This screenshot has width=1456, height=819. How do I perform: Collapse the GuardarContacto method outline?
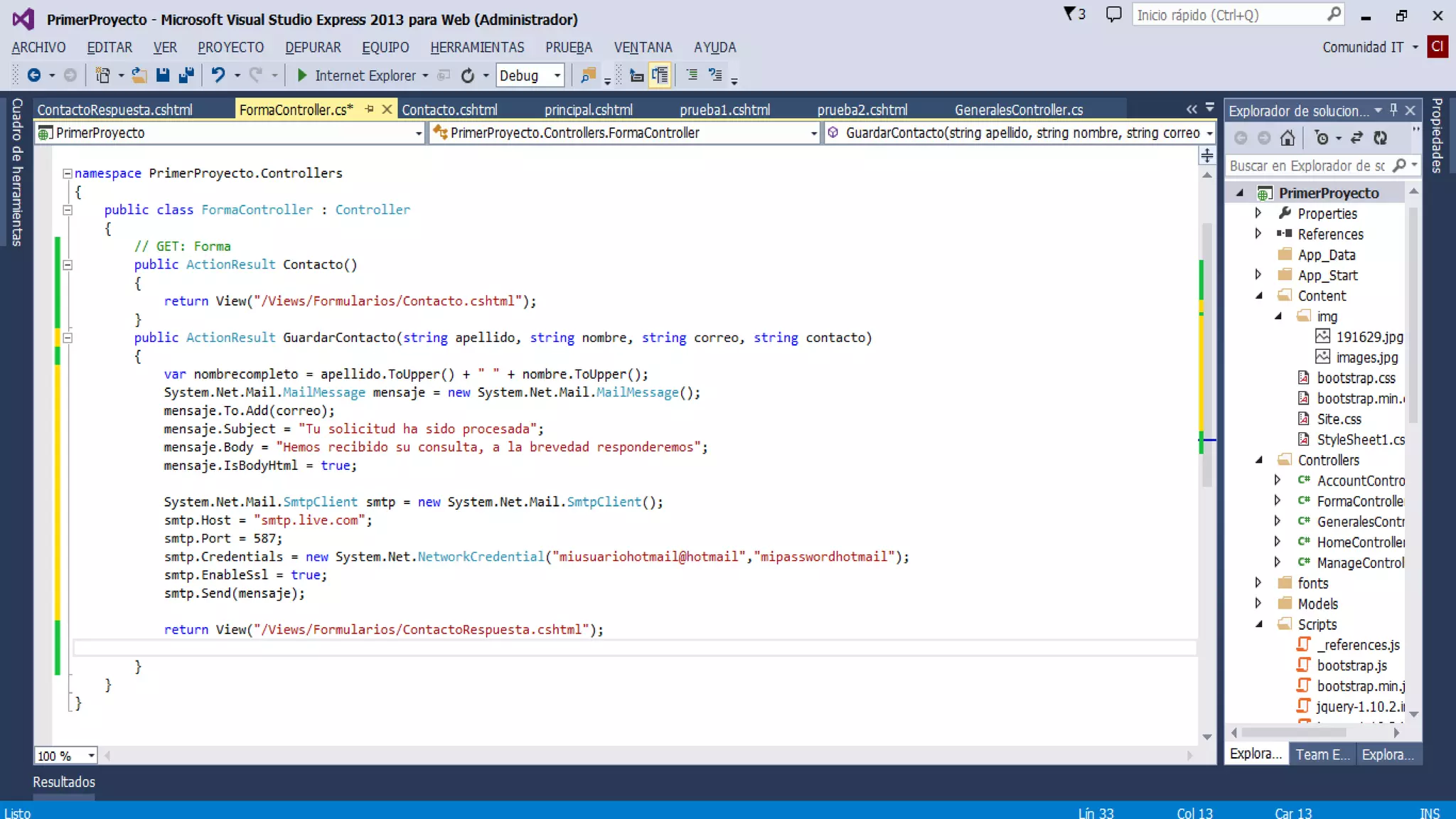(68, 338)
